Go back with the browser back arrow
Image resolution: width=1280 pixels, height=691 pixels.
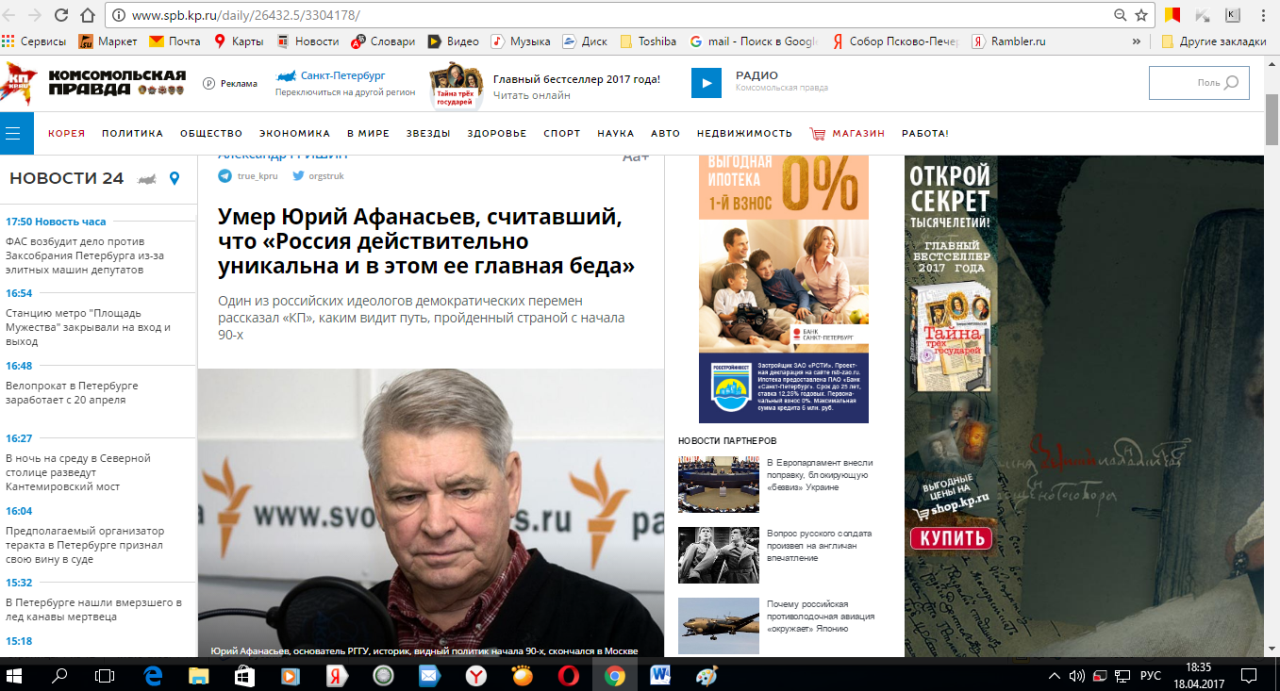pyautogui.click(x=10, y=15)
